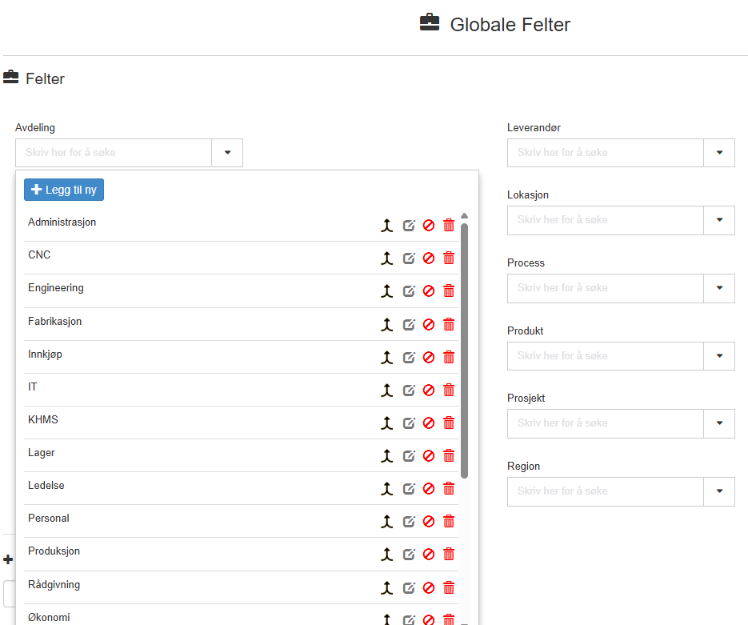Open the Process dropdown arrow

pos(719,288)
